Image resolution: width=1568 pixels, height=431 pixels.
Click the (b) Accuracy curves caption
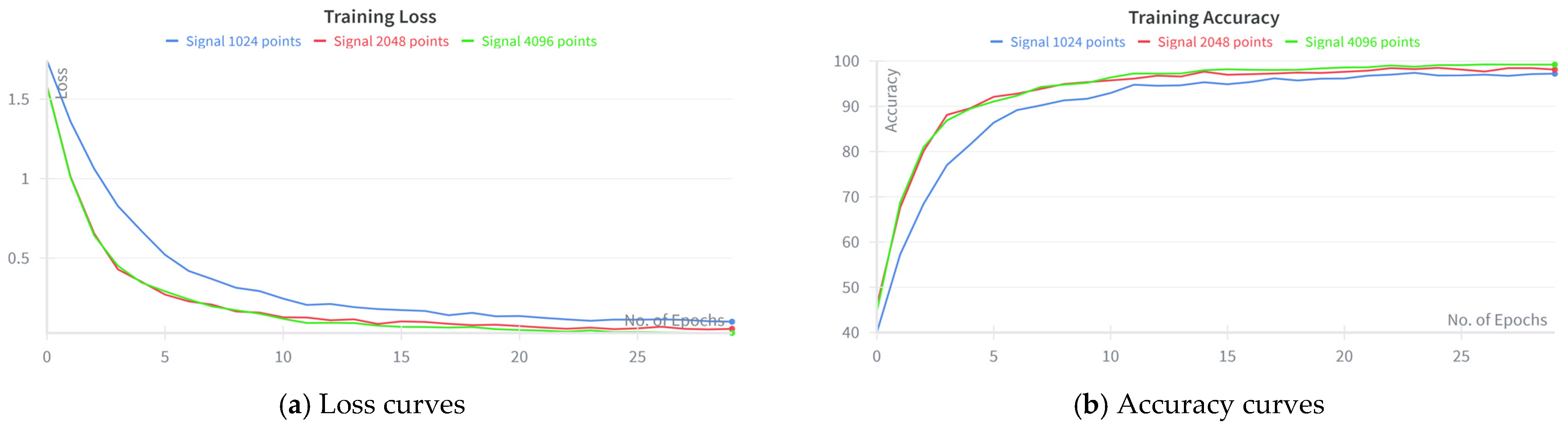[x=1199, y=404]
